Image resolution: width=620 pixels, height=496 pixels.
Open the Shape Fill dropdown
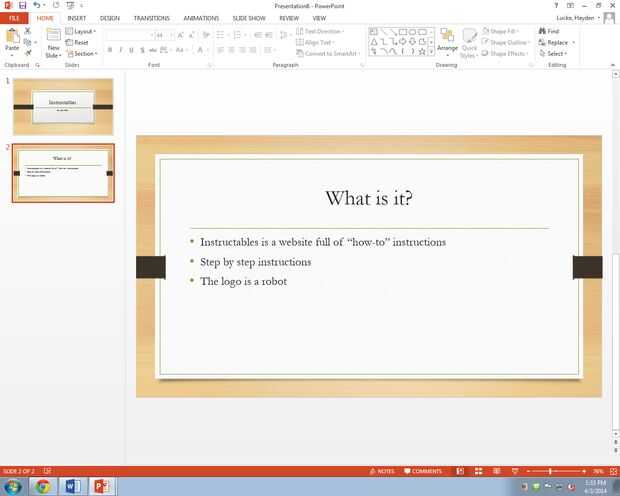pos(501,31)
